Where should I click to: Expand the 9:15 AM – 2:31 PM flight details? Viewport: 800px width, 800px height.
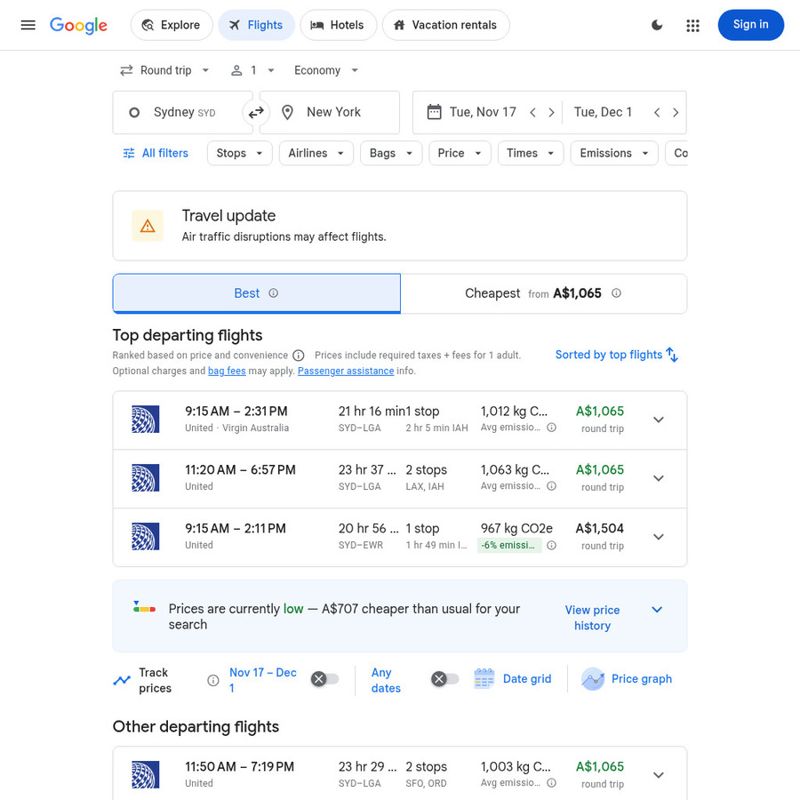[x=659, y=420]
